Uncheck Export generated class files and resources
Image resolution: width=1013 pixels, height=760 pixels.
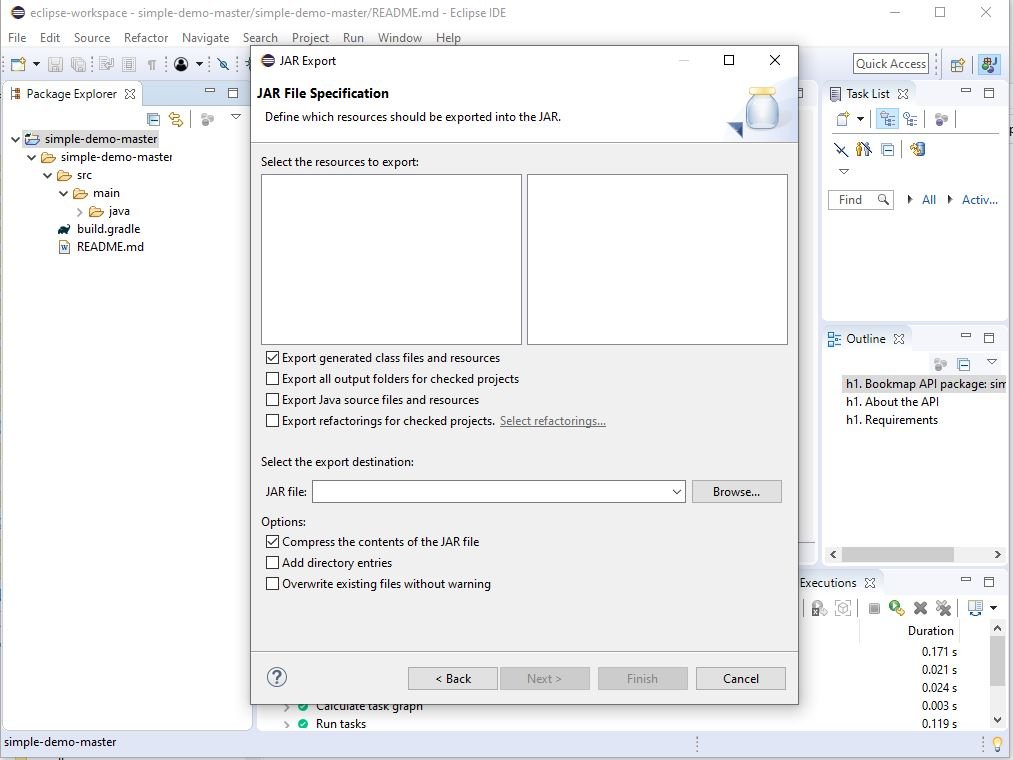coord(272,358)
